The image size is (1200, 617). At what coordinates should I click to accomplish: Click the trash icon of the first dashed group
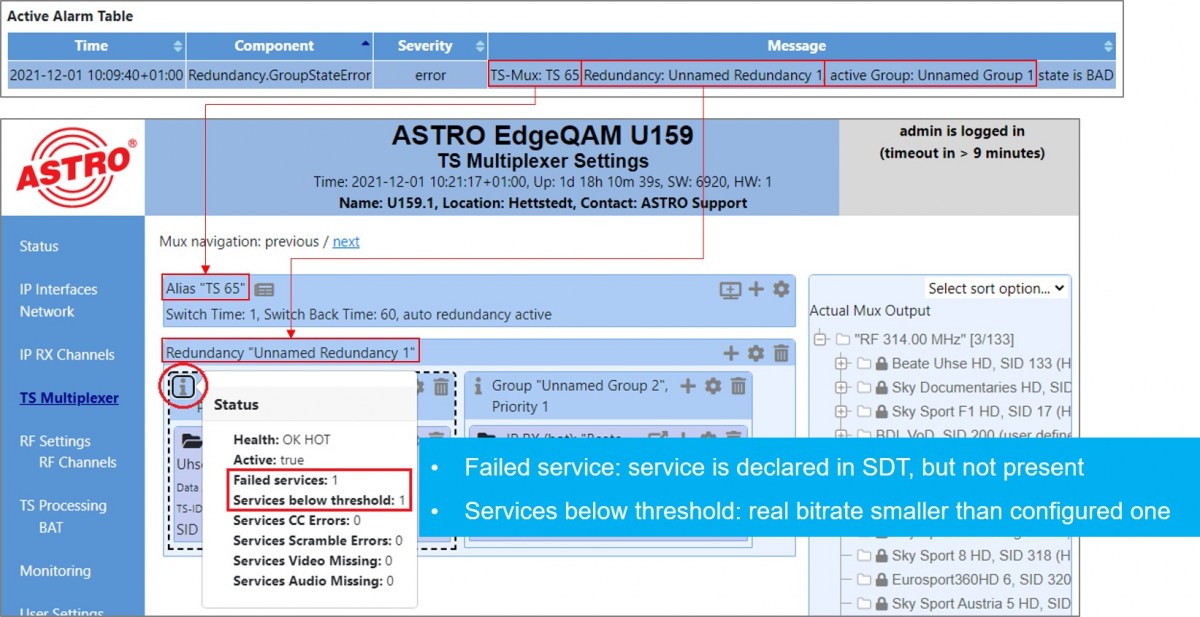(x=441, y=386)
